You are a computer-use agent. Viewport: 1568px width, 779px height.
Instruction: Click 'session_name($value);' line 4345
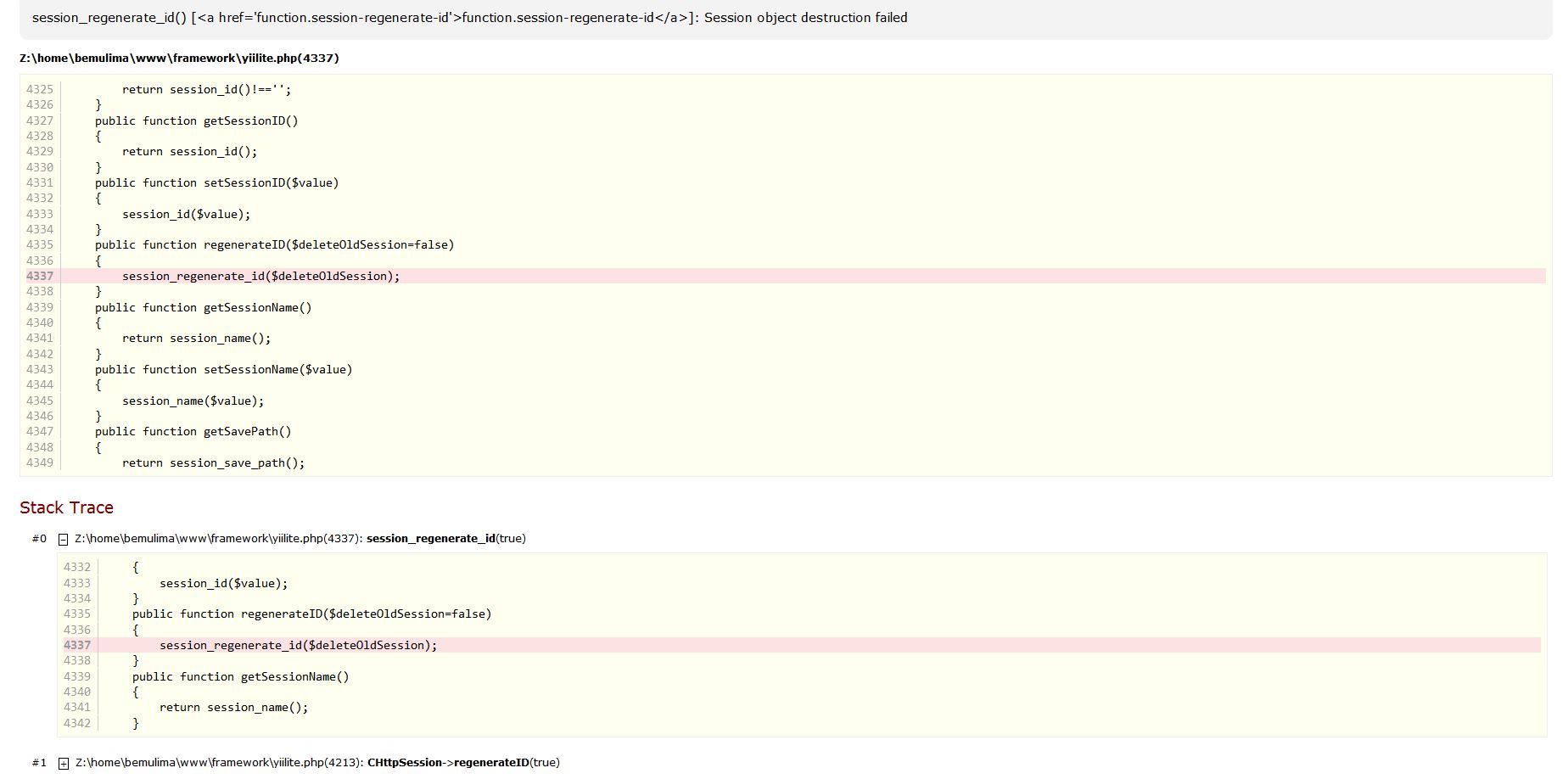click(193, 401)
